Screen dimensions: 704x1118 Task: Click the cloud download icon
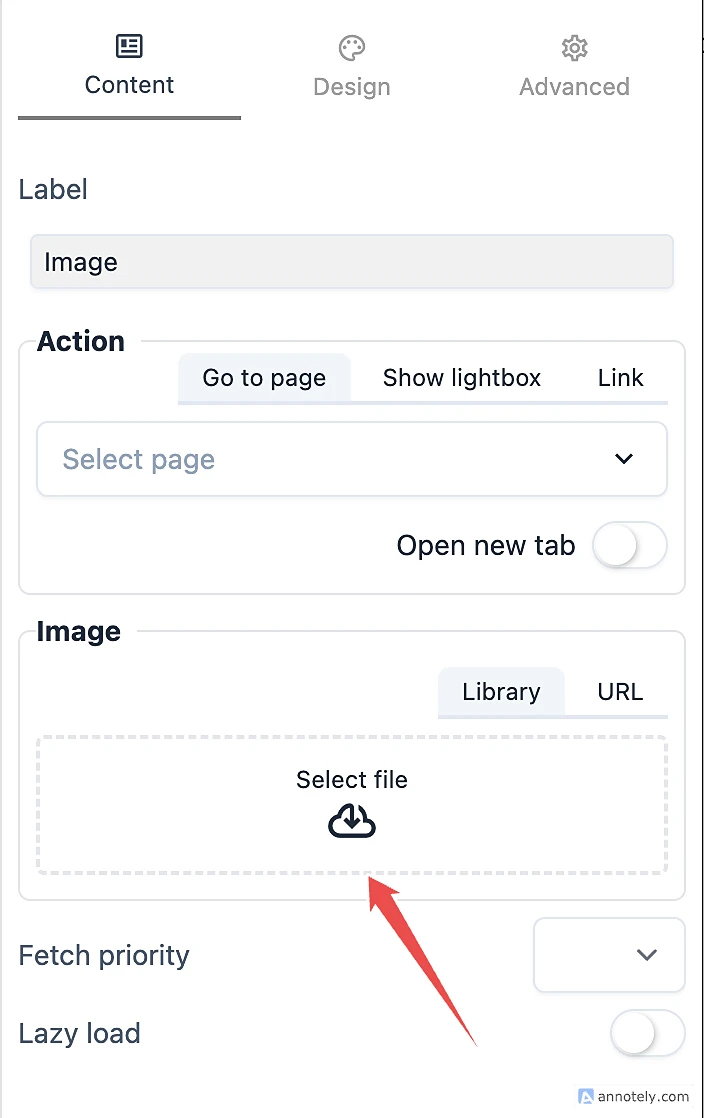coord(352,822)
